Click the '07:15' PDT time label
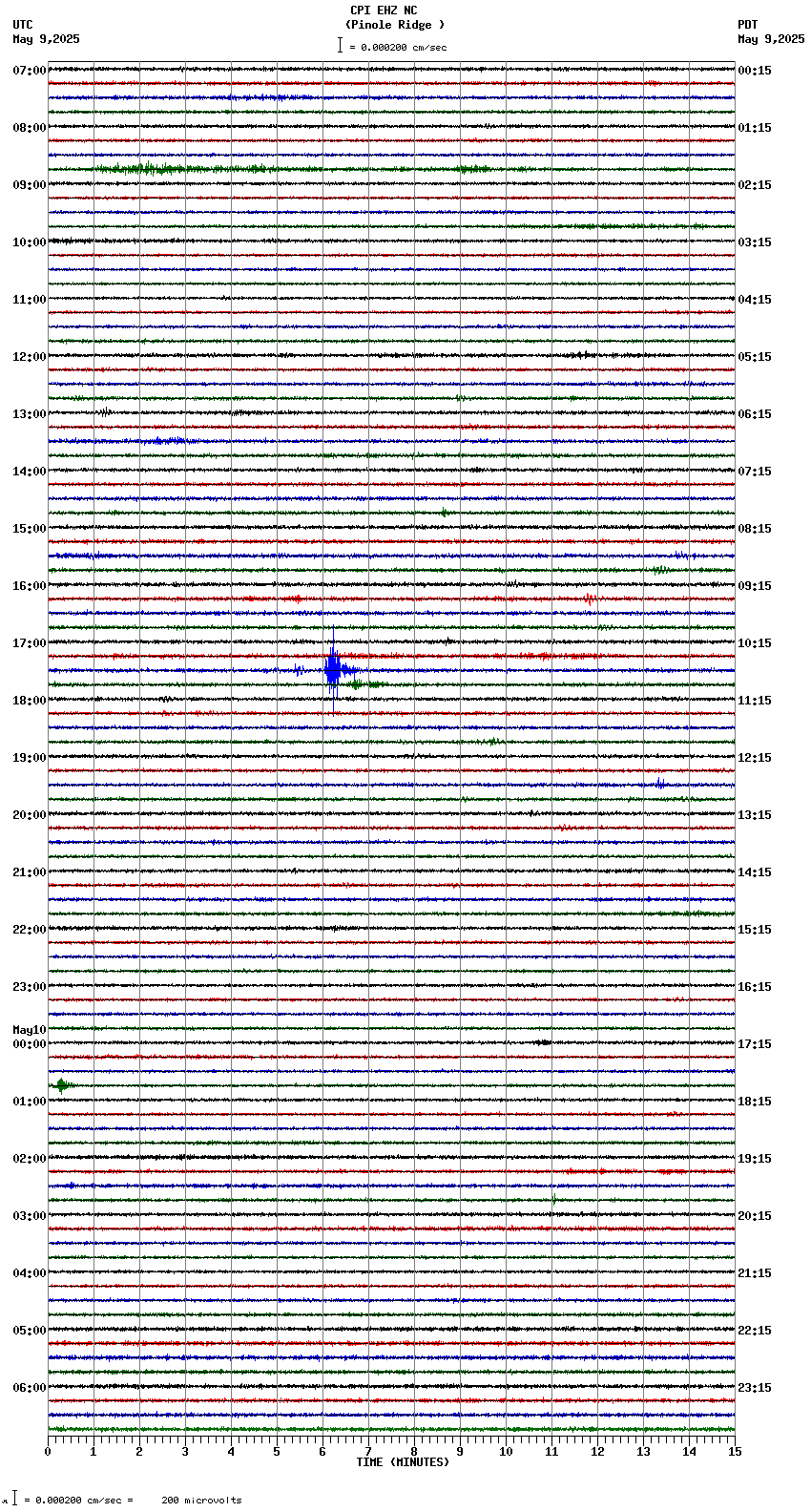Image resolution: width=811 pixels, height=1512 pixels. pyautogui.click(x=755, y=472)
